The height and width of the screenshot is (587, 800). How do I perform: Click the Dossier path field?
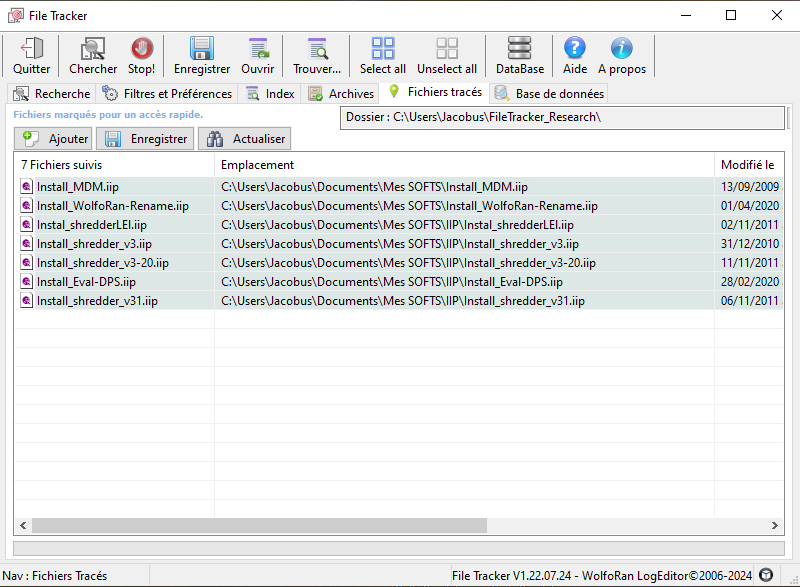tap(562, 118)
